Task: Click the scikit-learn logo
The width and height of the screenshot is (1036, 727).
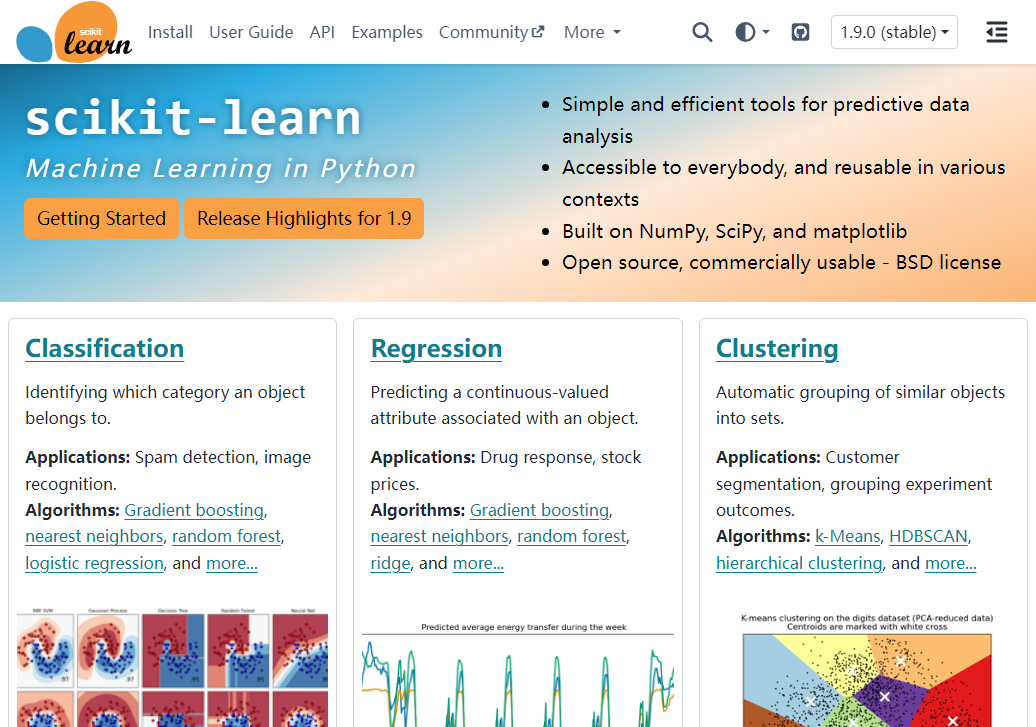Action: click(x=74, y=32)
